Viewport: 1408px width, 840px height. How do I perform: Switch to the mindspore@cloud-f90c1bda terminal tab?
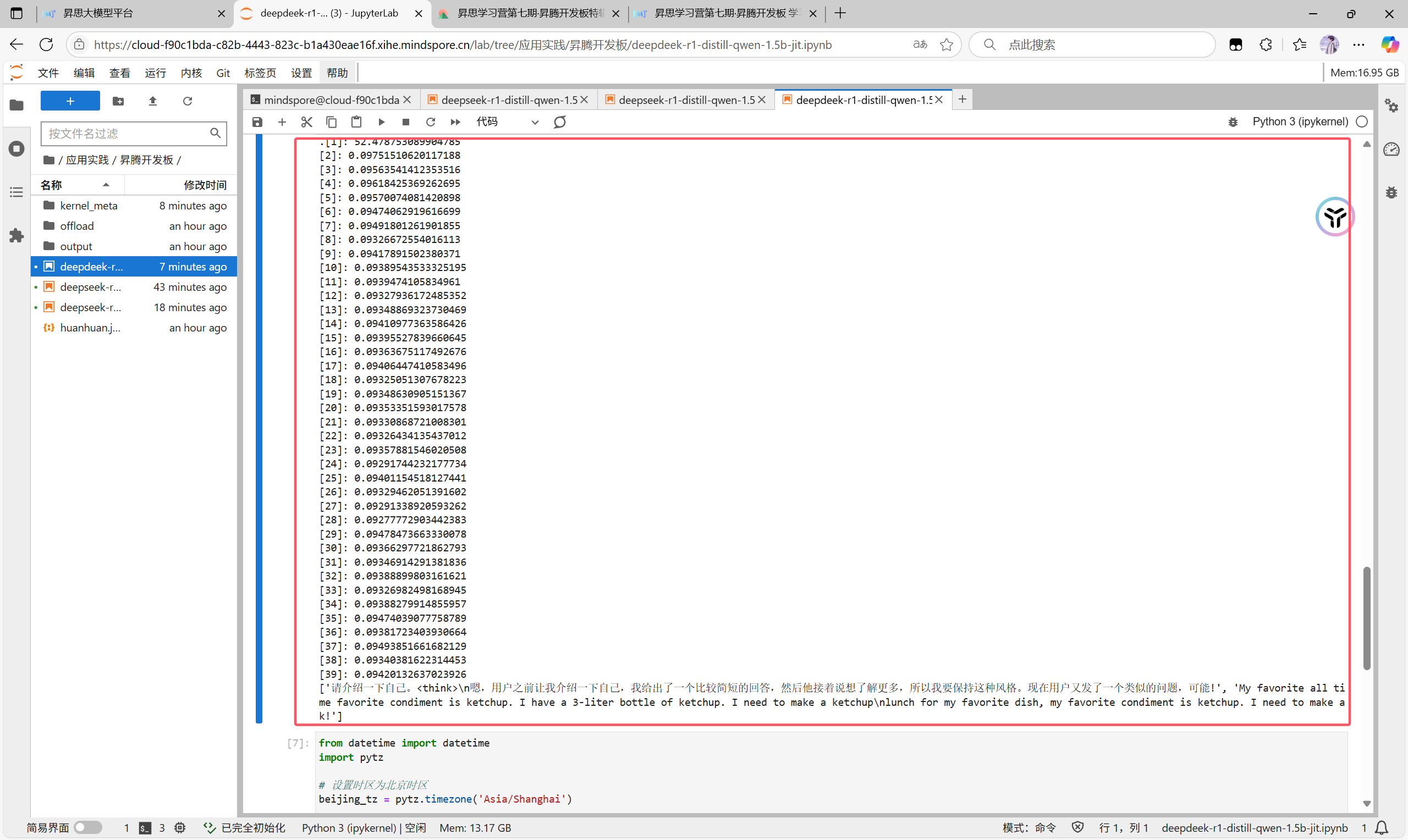(x=331, y=100)
